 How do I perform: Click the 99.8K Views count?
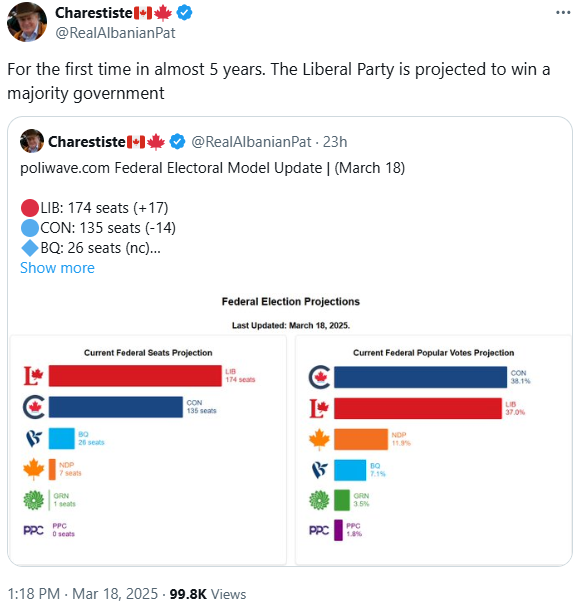(x=208, y=594)
